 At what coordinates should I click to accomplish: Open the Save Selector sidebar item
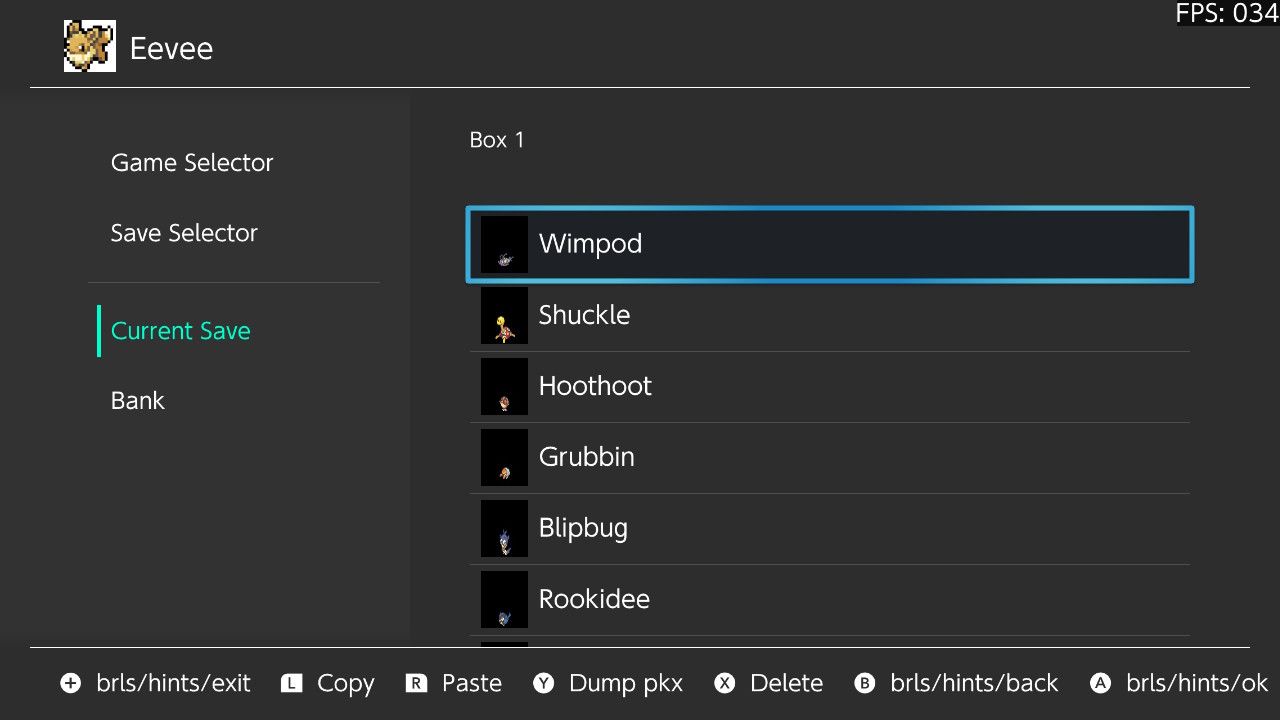(x=184, y=233)
